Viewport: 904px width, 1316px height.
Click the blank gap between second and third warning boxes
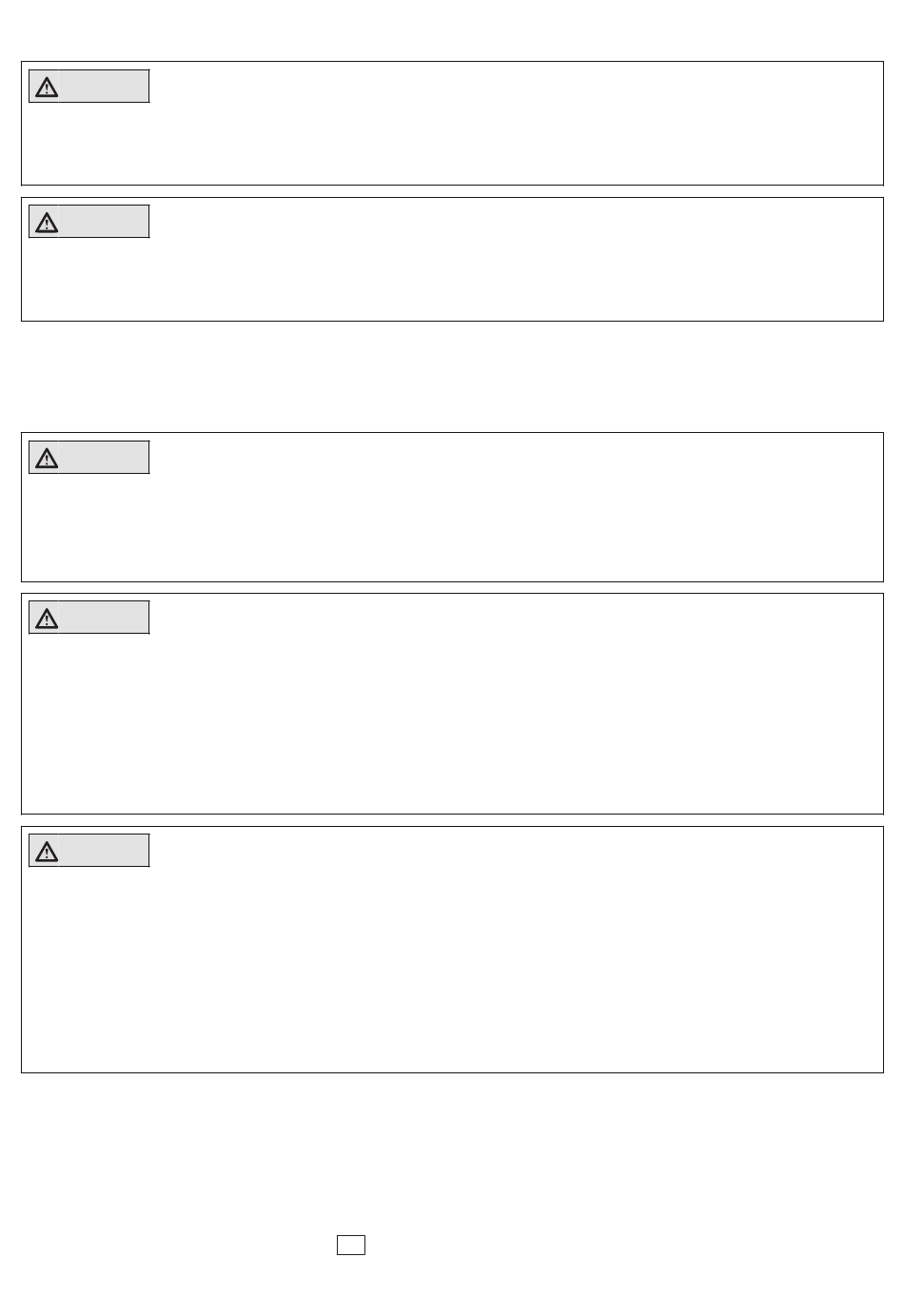click(x=452, y=377)
